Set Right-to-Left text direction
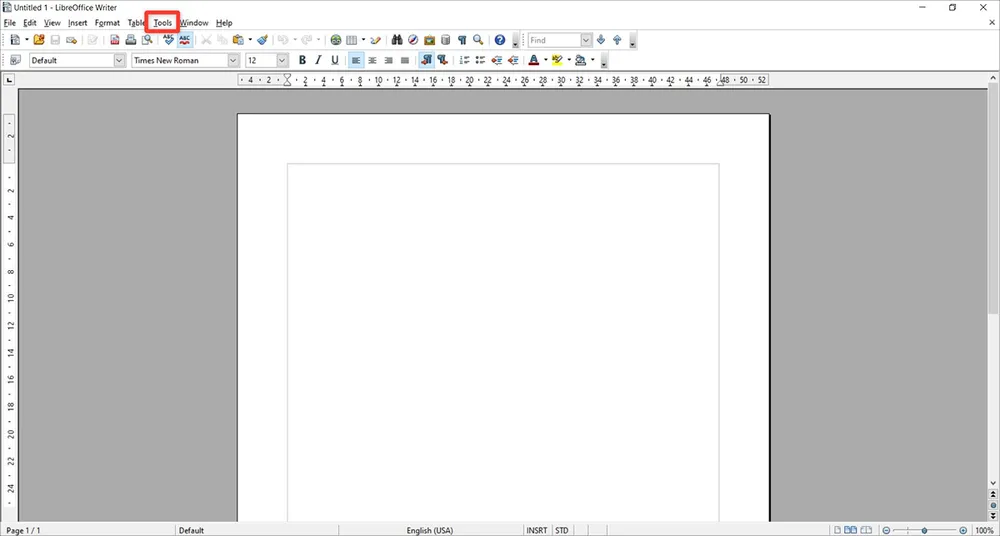The width and height of the screenshot is (1000, 536). pos(442,60)
